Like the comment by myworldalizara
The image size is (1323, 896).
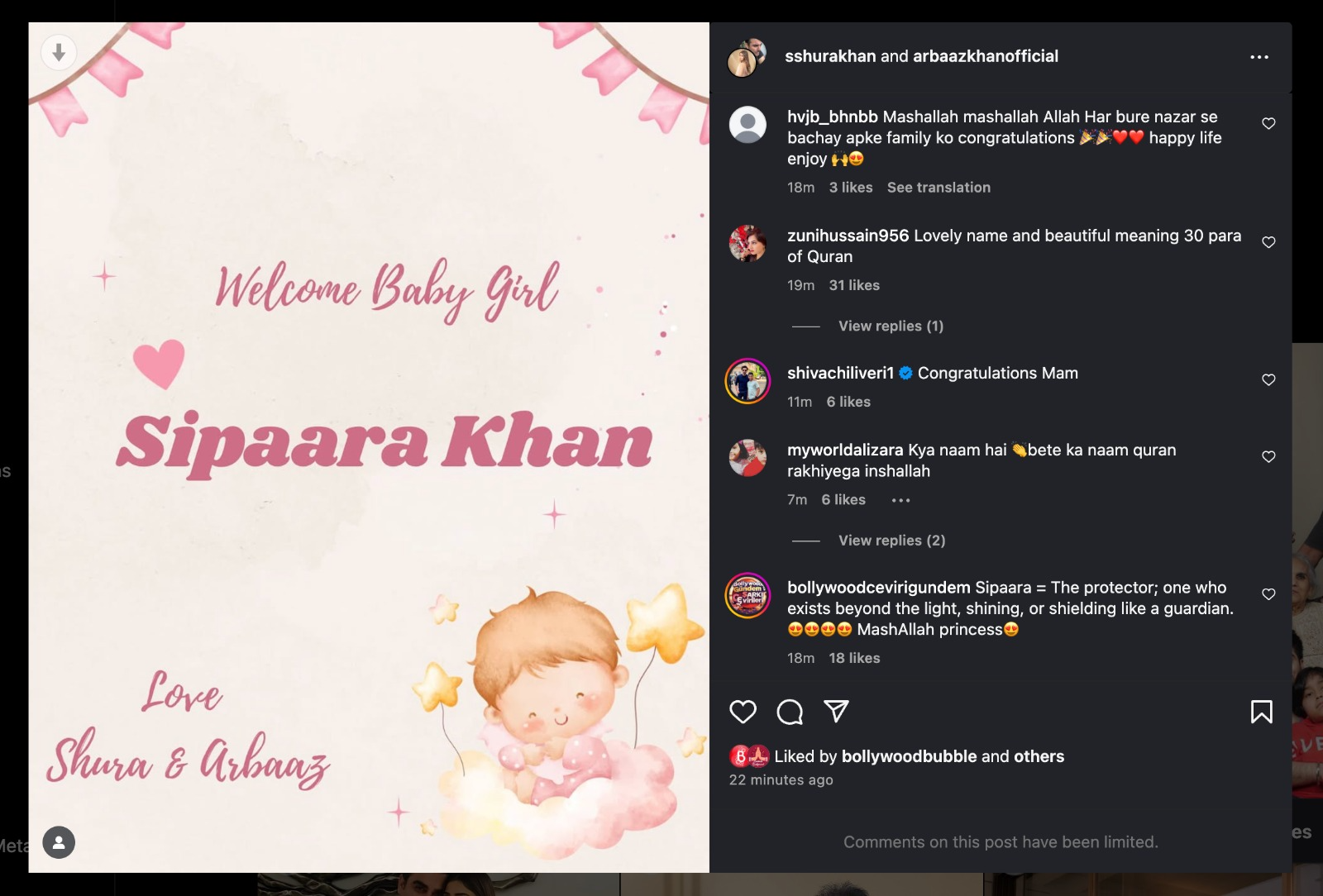point(1268,457)
